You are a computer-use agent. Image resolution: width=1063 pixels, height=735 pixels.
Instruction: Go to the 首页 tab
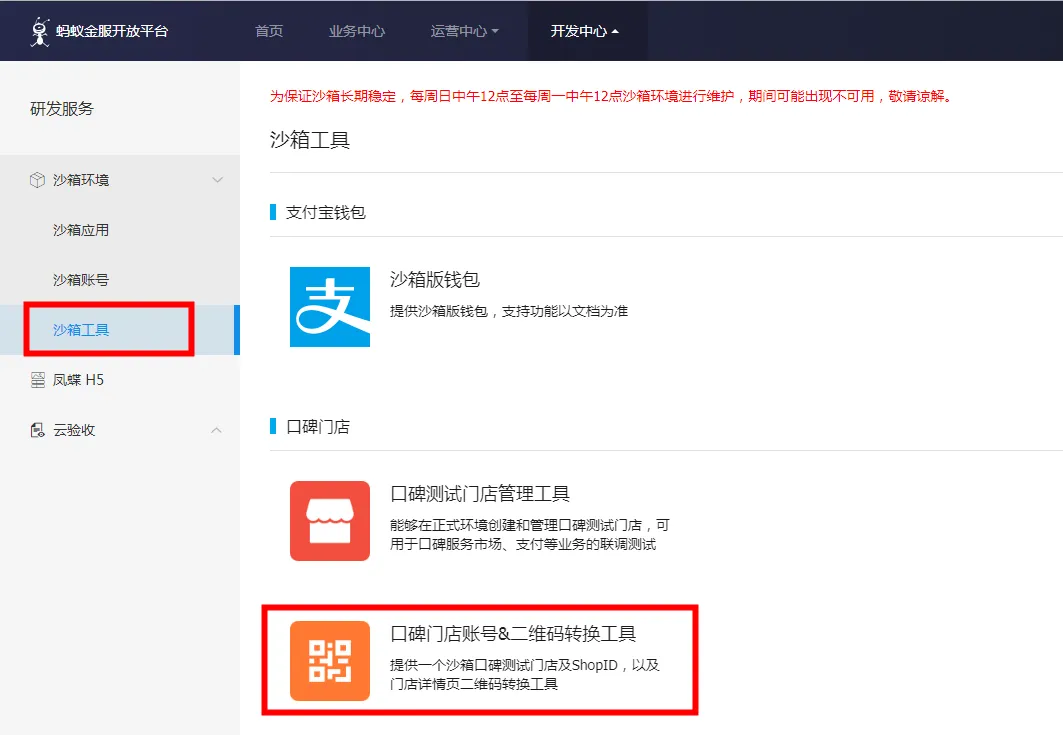[268, 31]
